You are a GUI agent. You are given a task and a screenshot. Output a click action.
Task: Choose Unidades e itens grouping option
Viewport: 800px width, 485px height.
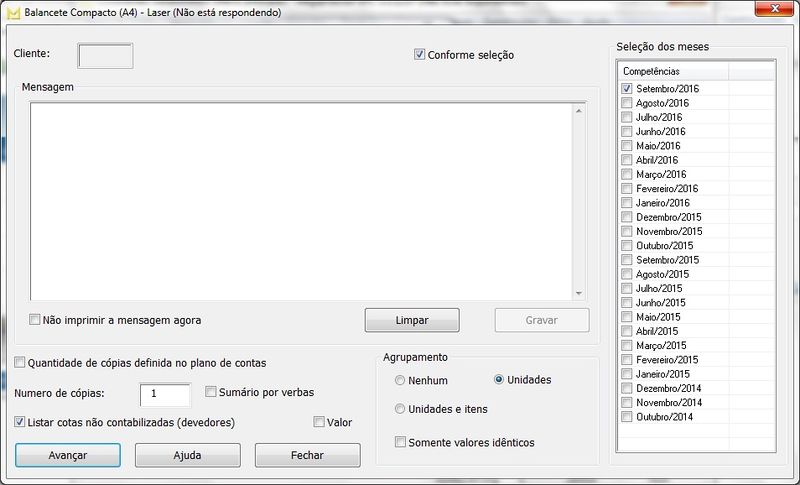click(401, 409)
